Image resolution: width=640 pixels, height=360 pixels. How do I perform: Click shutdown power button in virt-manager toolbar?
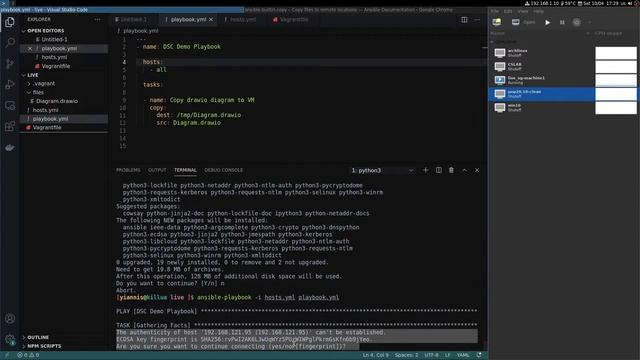point(576,22)
